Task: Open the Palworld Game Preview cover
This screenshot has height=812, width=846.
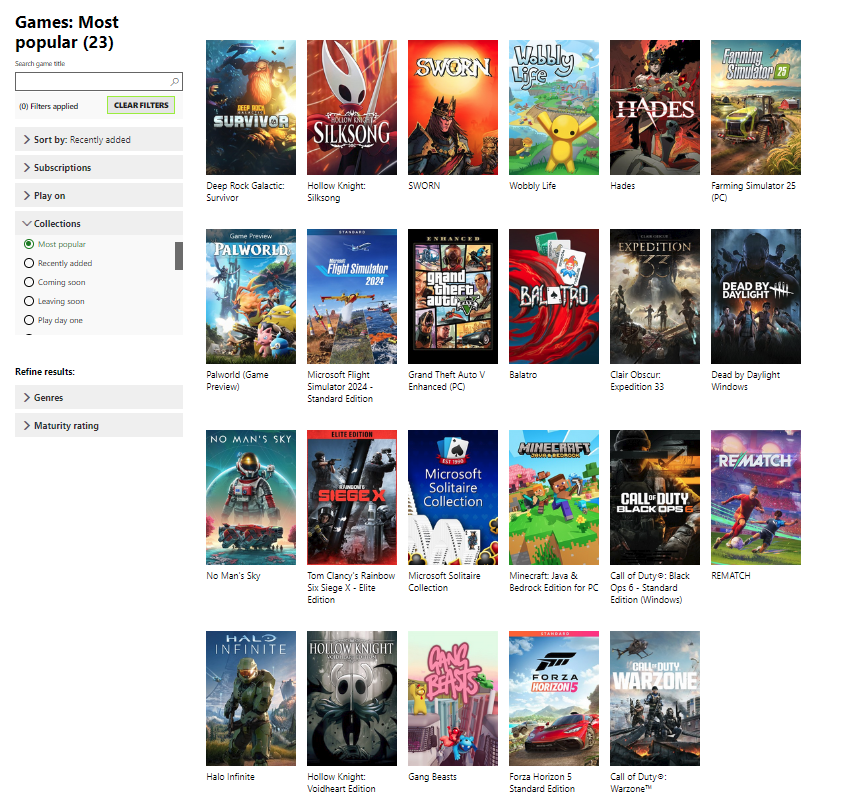Action: (251, 296)
